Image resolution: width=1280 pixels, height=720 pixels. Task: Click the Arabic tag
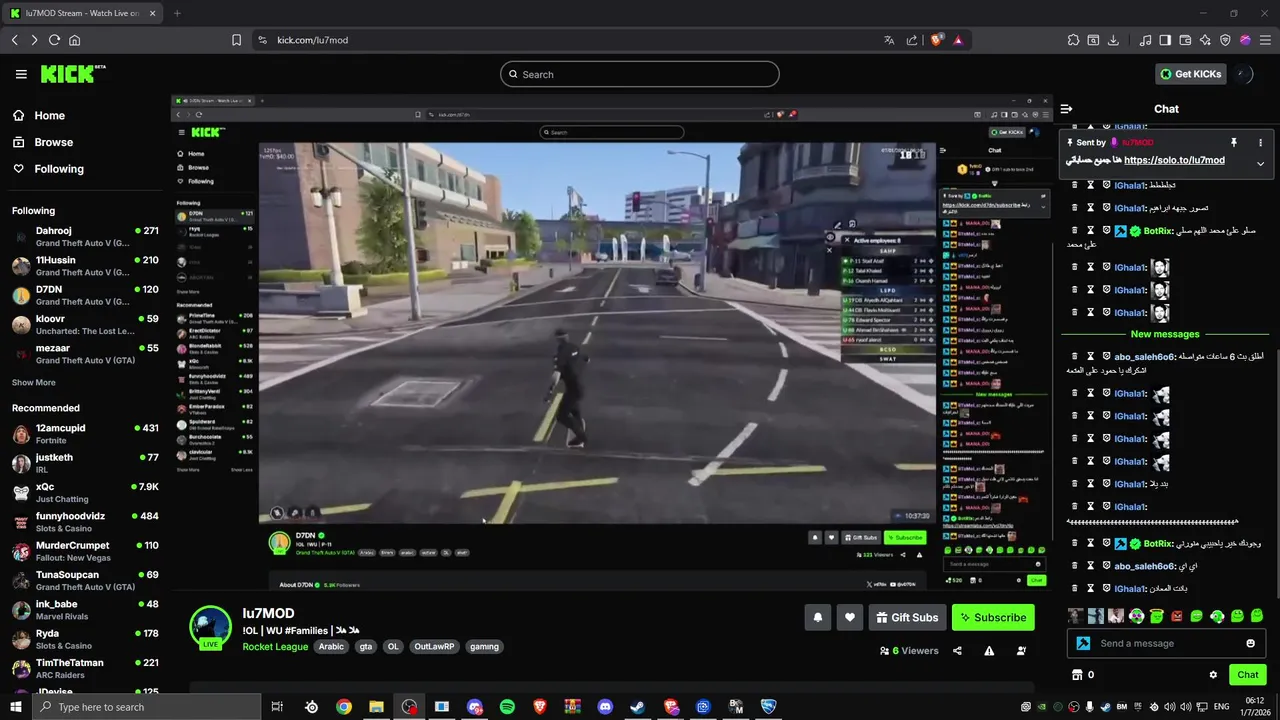point(331,647)
